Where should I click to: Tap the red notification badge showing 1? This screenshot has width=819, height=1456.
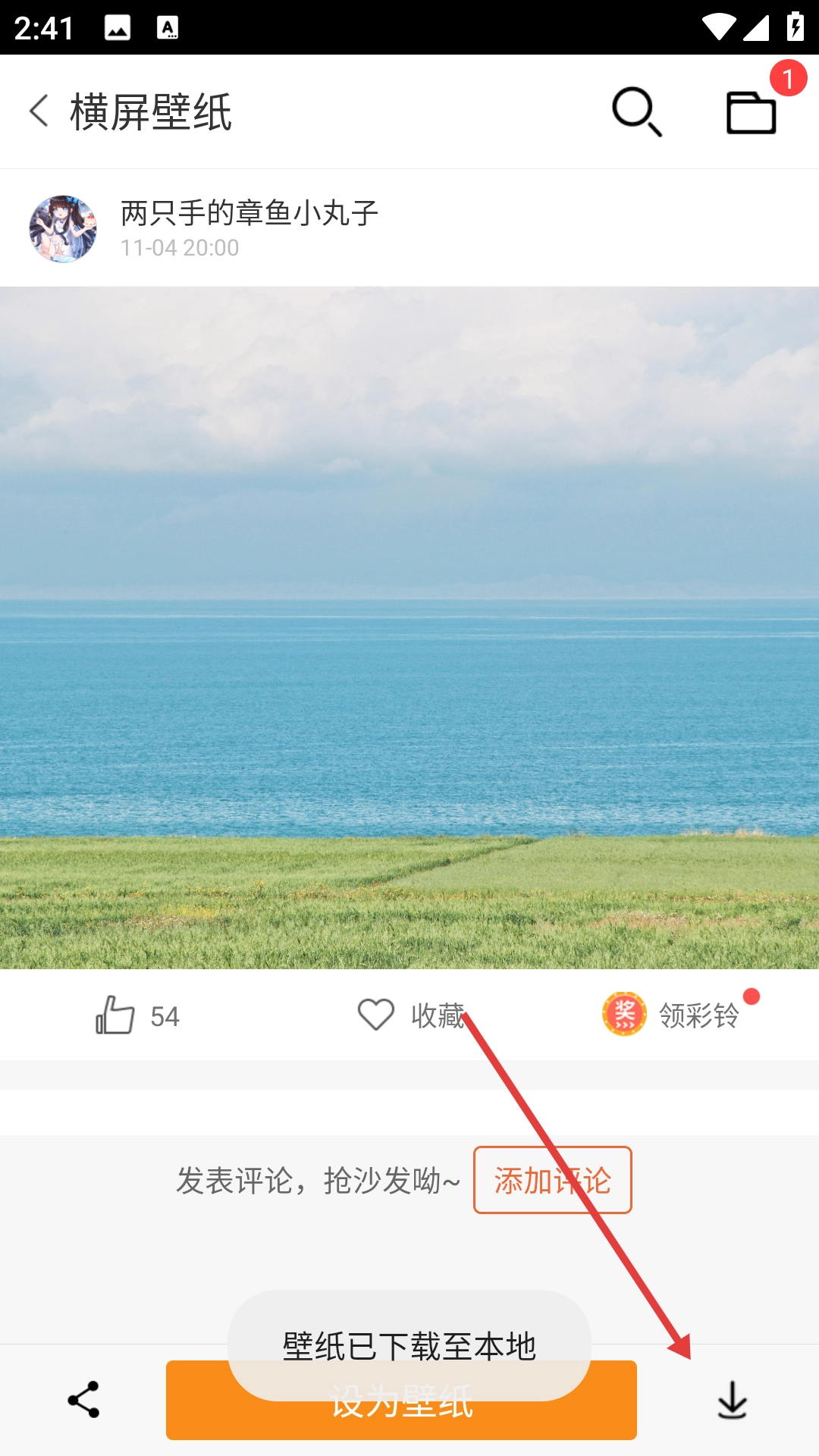point(788,78)
